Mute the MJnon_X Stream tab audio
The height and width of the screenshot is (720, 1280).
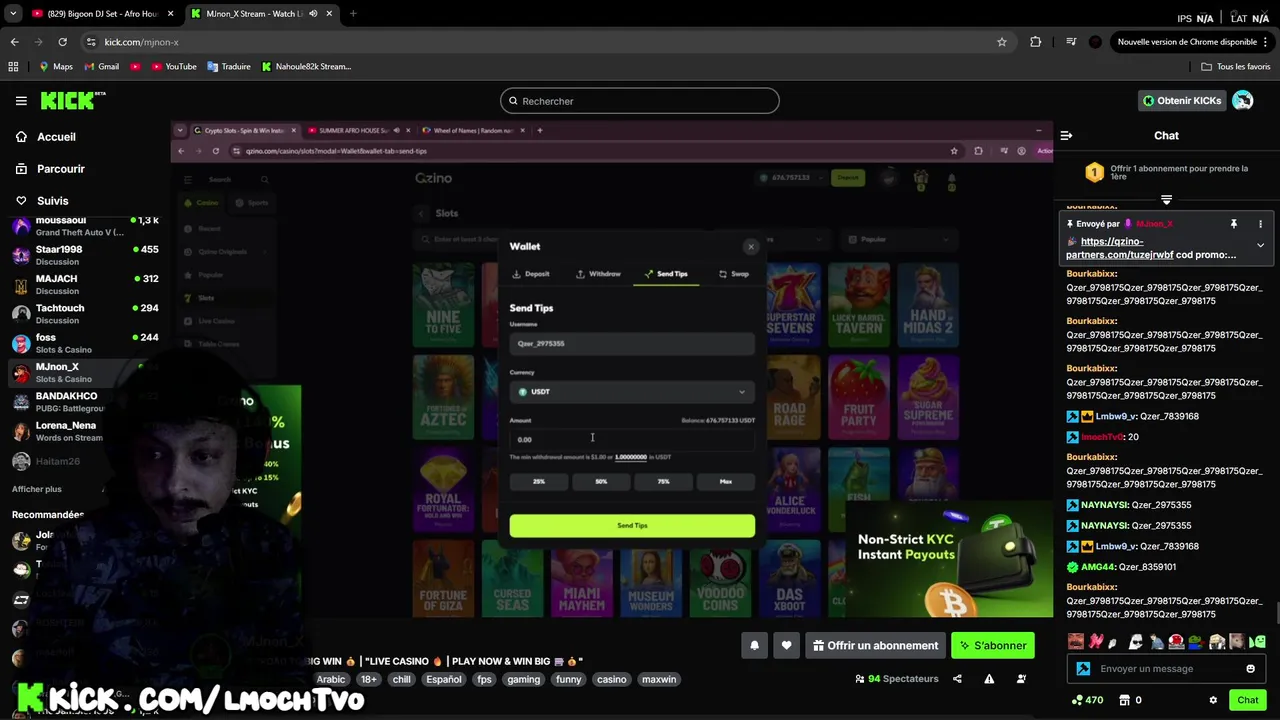[313, 14]
